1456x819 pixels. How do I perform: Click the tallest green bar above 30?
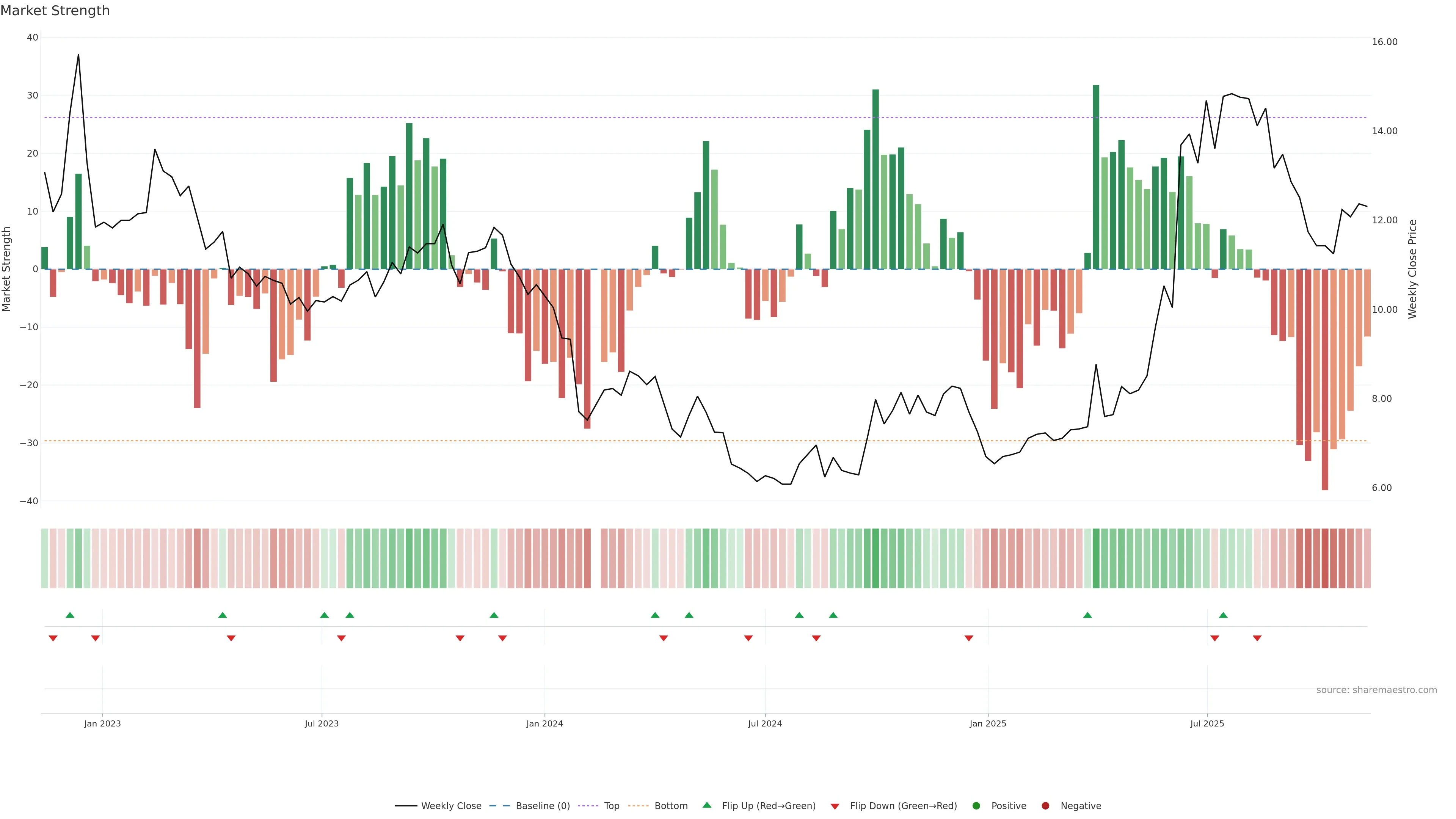coord(1096,175)
